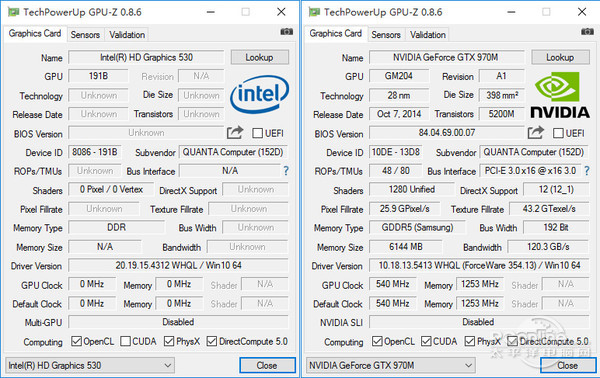Viewport: 600px width, 378px height.
Task: Click the BIOS Version value 84.04.69.00.07
Action: tap(446, 133)
